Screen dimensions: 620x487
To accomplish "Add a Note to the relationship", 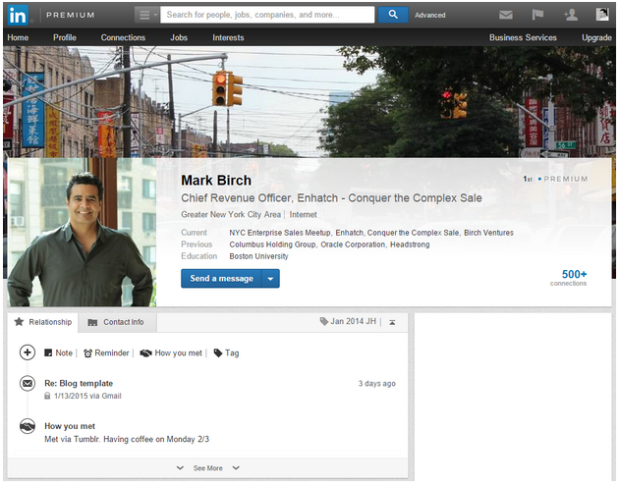I will tap(58, 353).
